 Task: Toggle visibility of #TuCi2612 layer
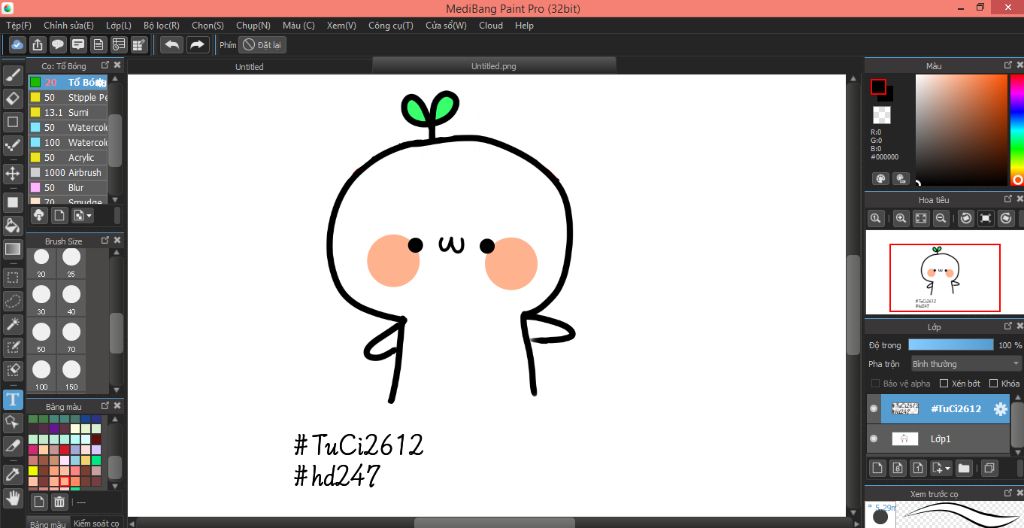point(874,409)
